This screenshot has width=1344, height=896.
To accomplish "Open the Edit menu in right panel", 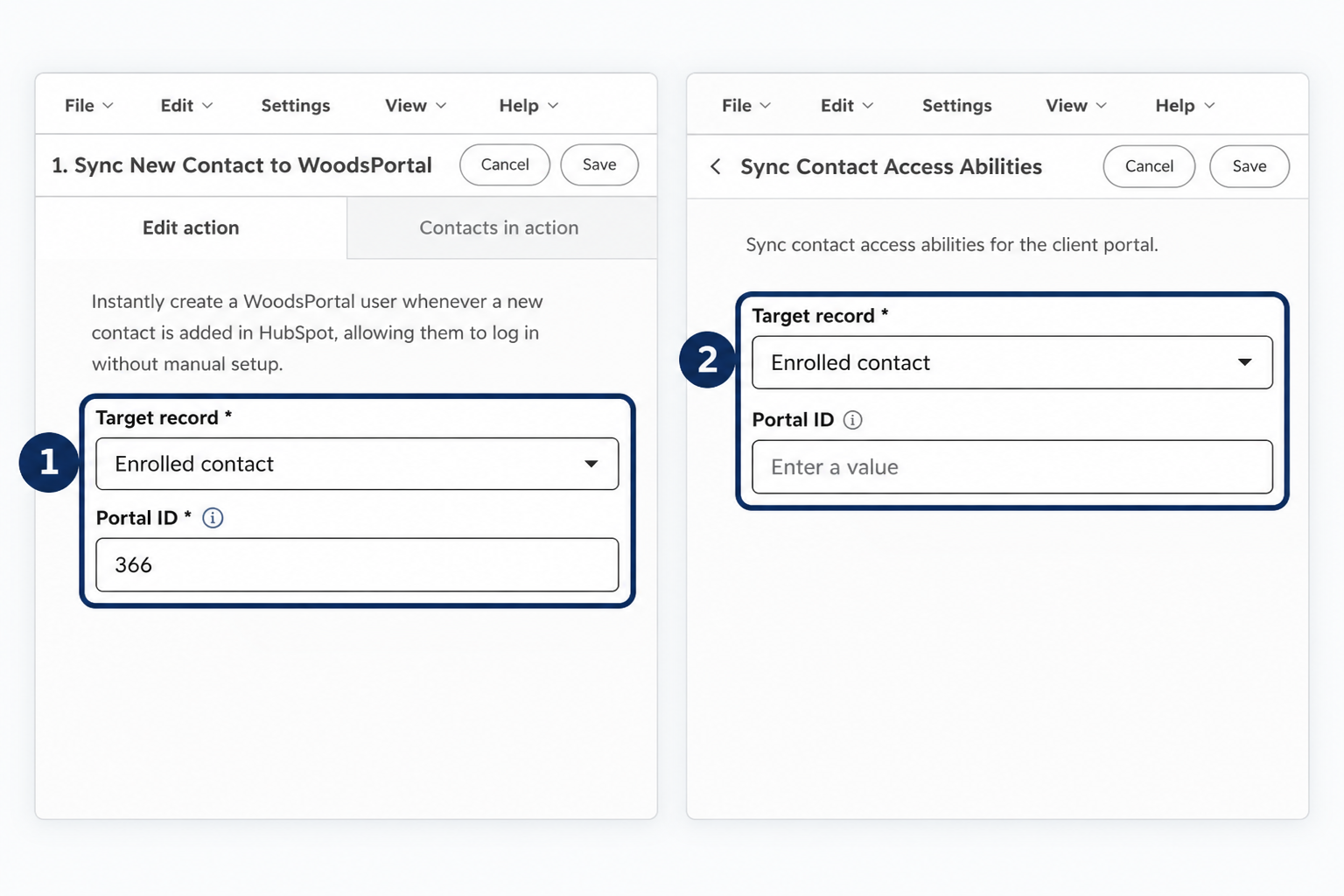I will (x=847, y=106).
